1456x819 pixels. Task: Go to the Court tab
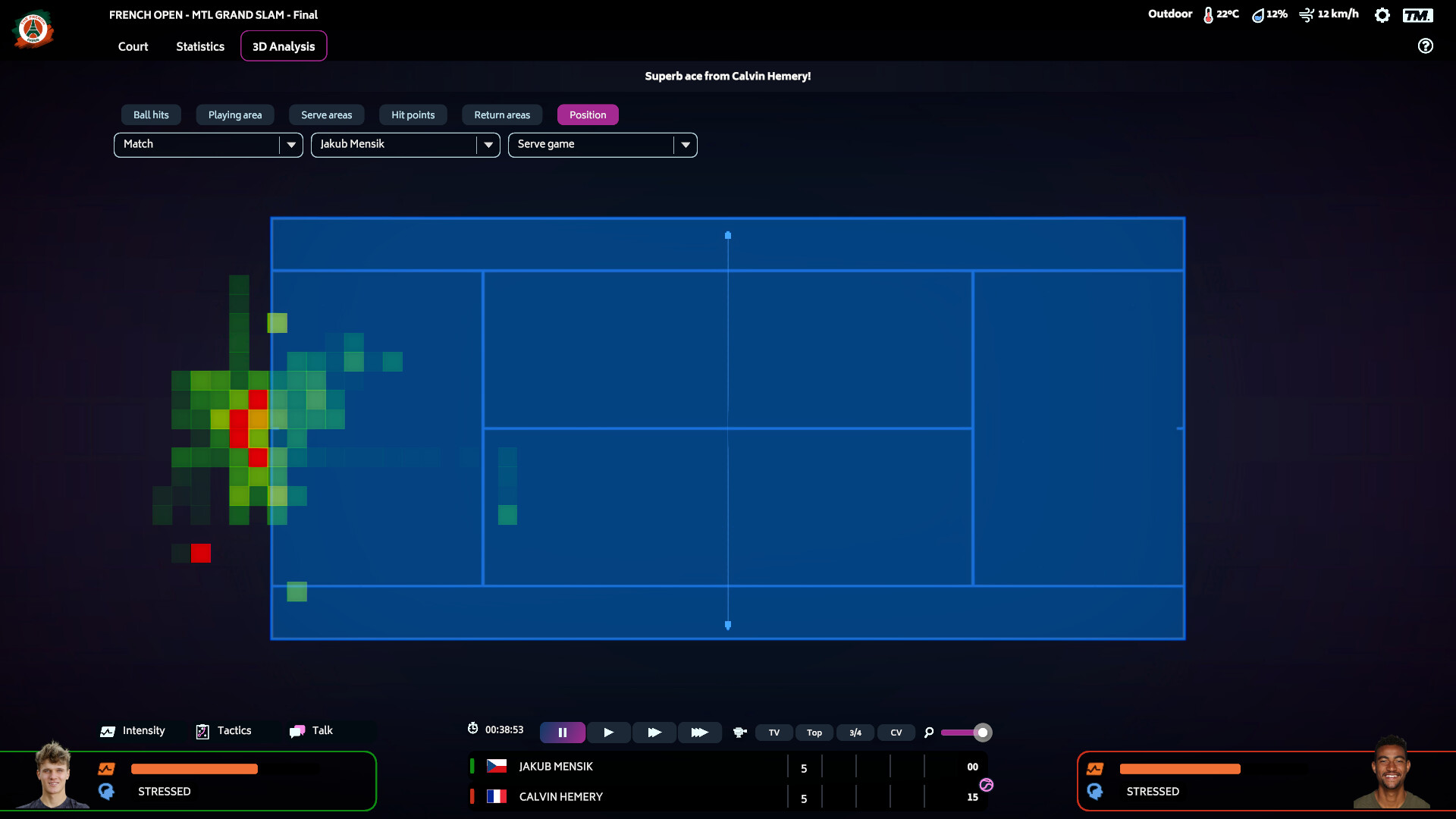pyautogui.click(x=133, y=46)
